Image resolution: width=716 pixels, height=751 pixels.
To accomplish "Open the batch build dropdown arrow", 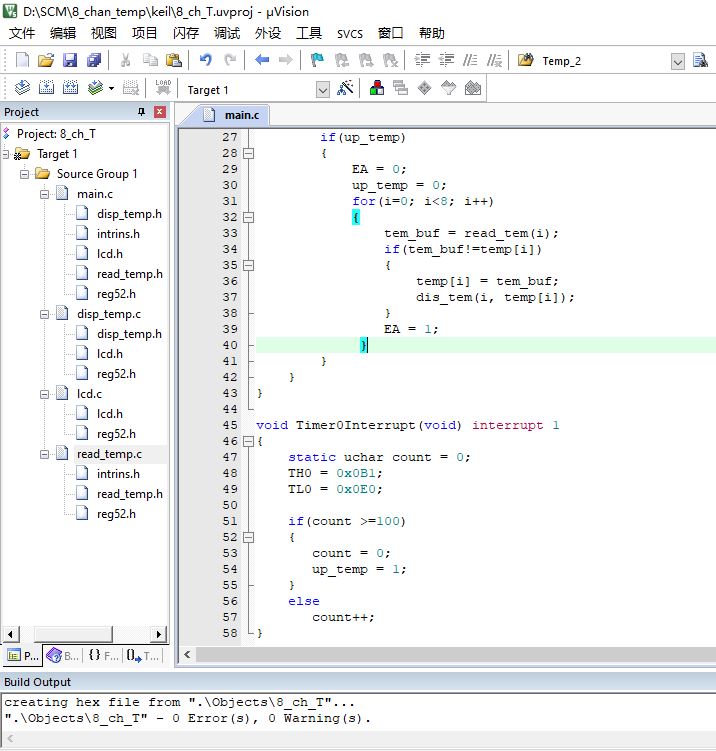I will tap(111, 89).
